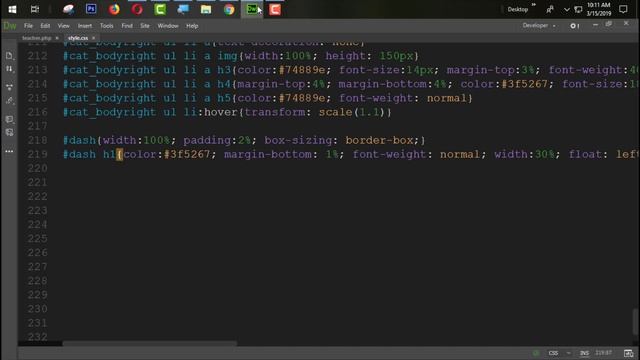Image resolution: width=640 pixels, height=360 pixels.
Task: Open the CSS language mode dropdown
Action: pos(559,353)
